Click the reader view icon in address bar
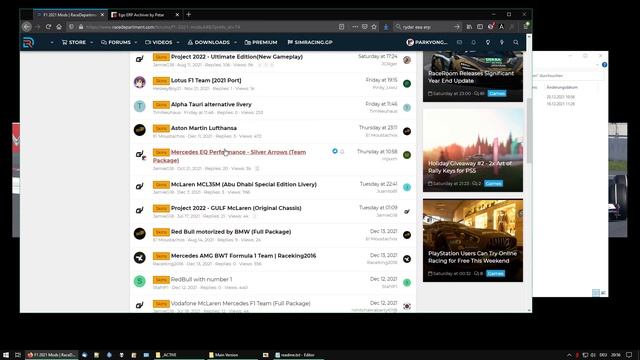The width and height of the screenshot is (640, 360). click(x=342, y=27)
